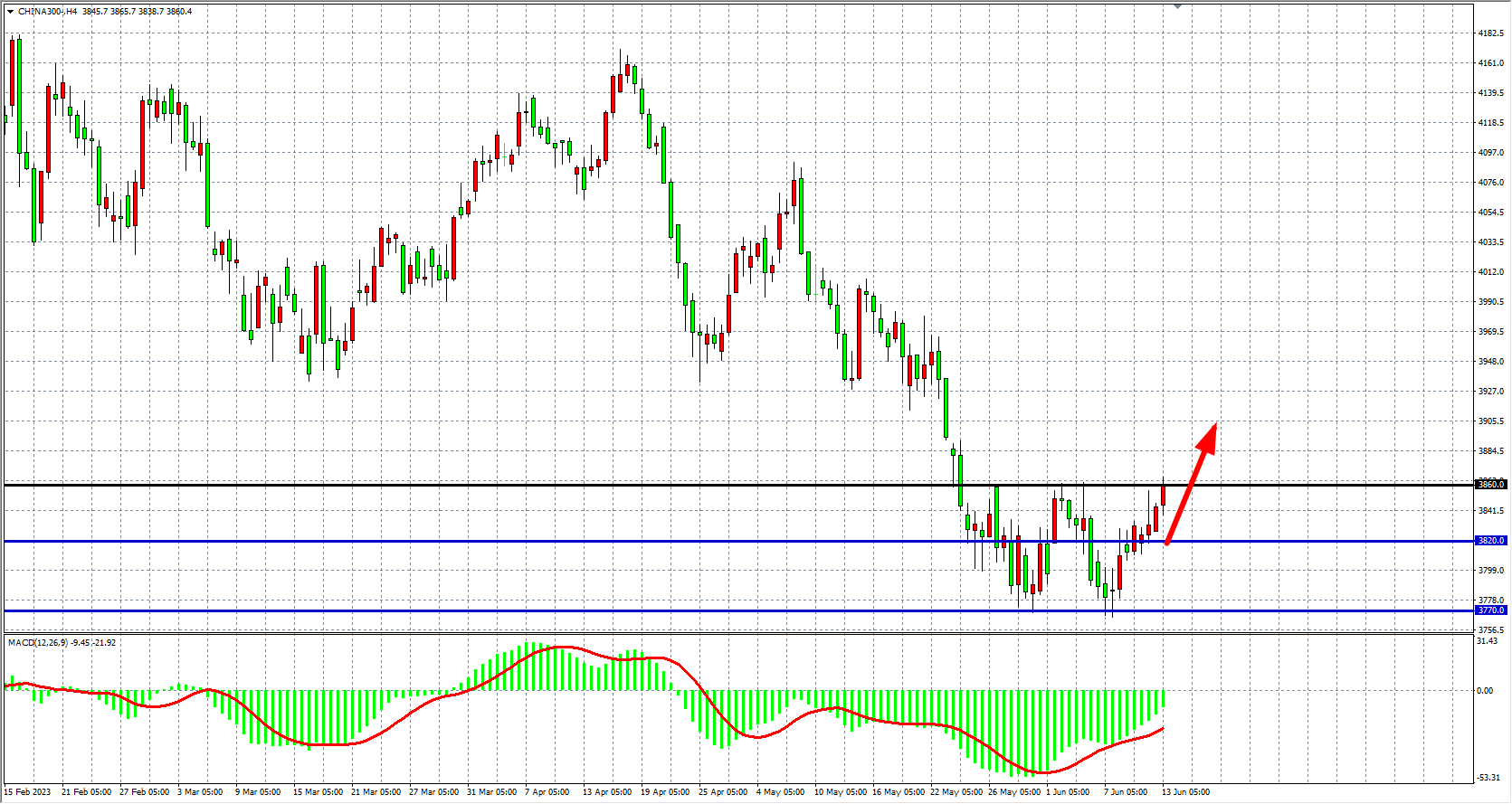Click the dropdown triangle beside CHINA300

[10, 12]
